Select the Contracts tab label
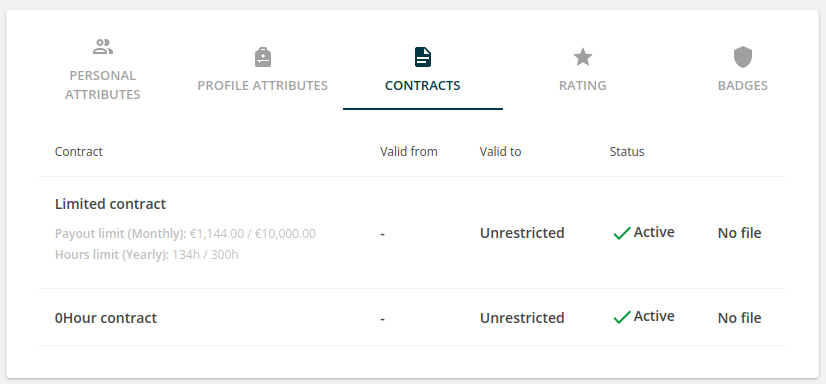The width and height of the screenshot is (826, 384). point(422,85)
